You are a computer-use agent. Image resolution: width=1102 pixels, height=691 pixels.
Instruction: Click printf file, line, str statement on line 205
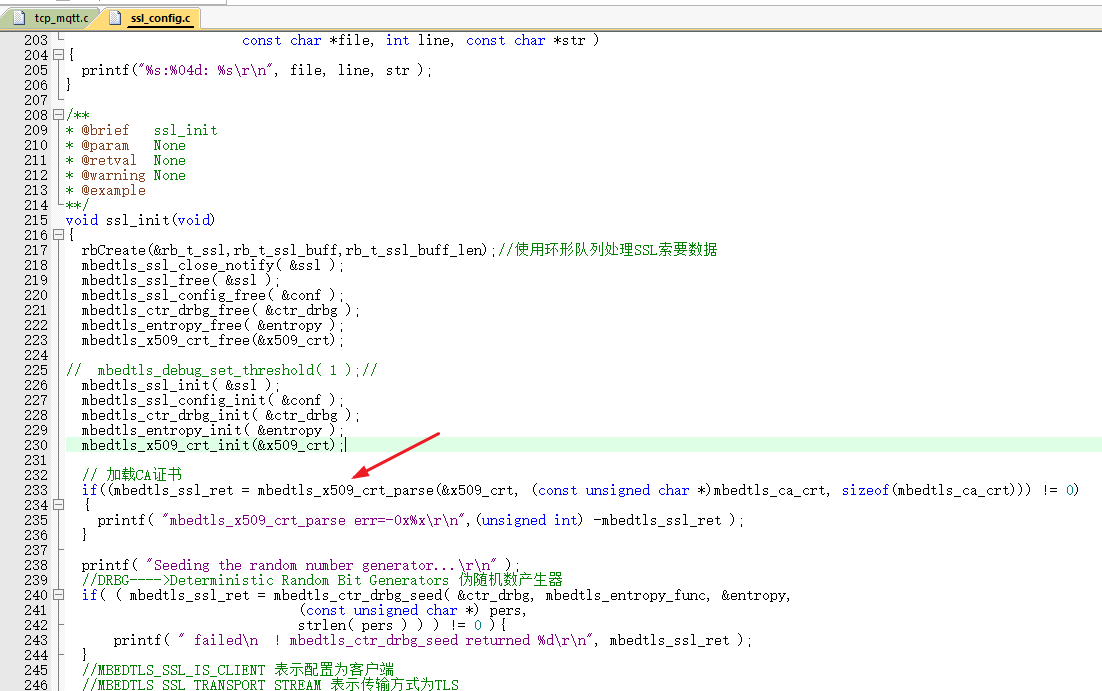coord(257,70)
